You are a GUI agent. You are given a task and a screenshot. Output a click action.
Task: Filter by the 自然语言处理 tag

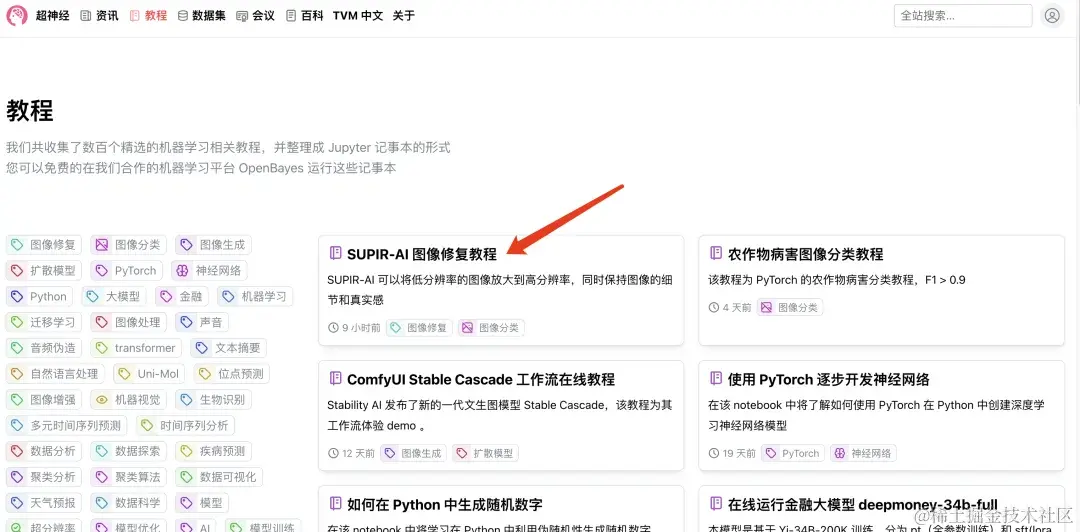point(56,374)
